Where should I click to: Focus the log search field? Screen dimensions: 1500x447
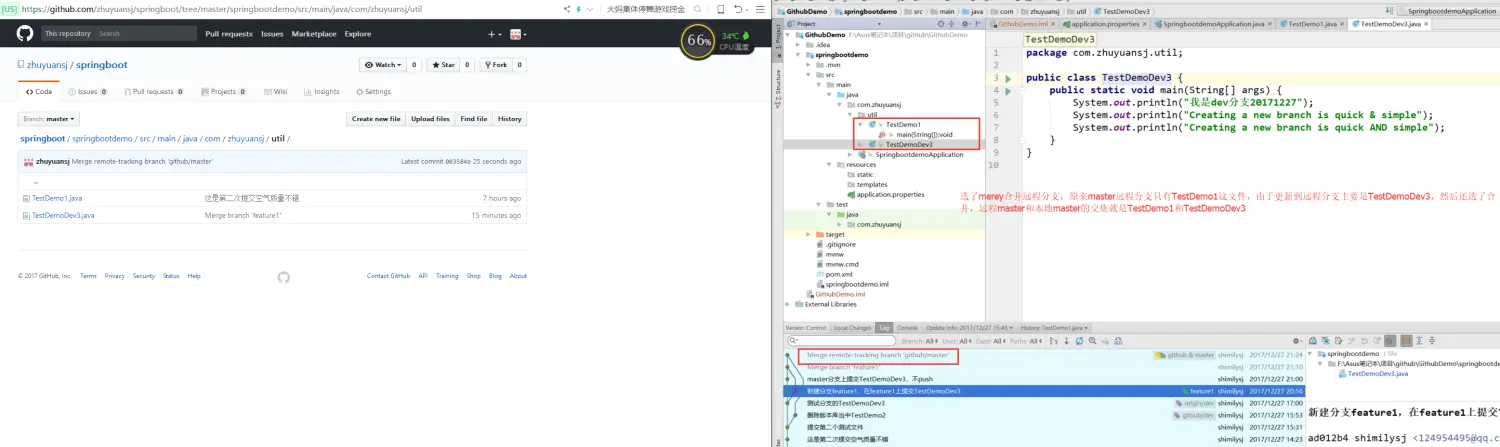click(840, 341)
